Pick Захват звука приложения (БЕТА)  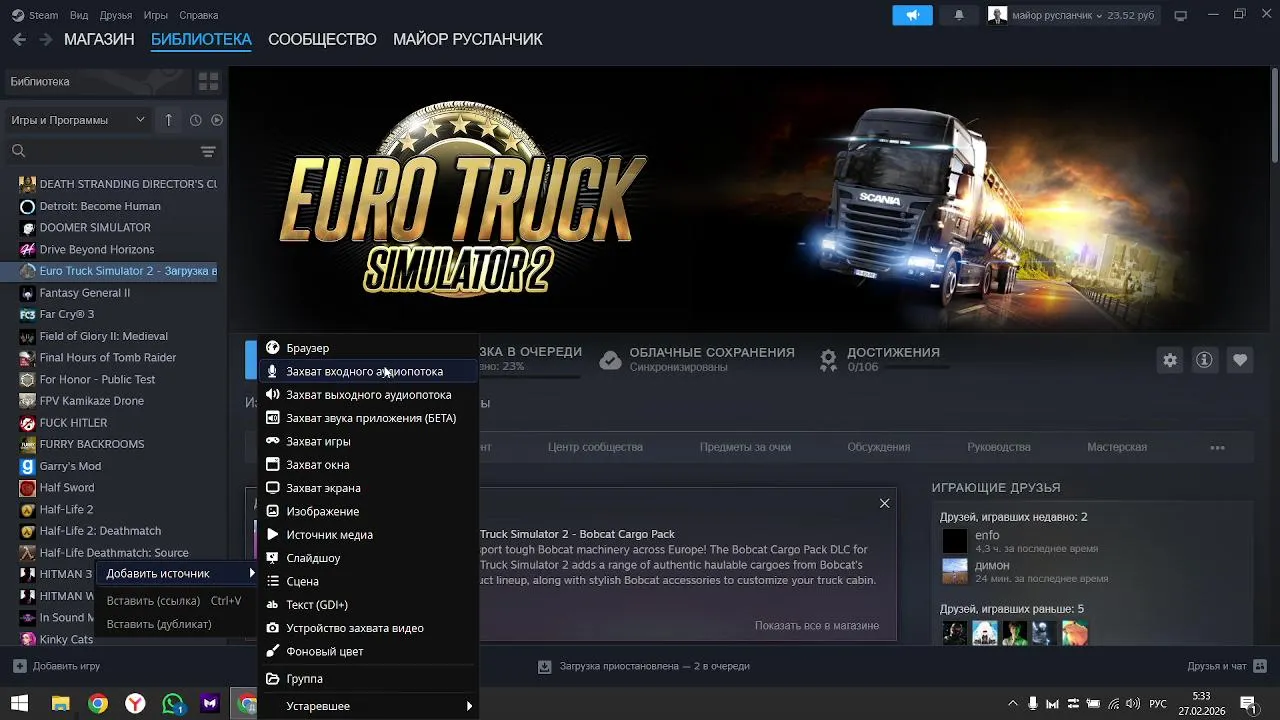368,418
